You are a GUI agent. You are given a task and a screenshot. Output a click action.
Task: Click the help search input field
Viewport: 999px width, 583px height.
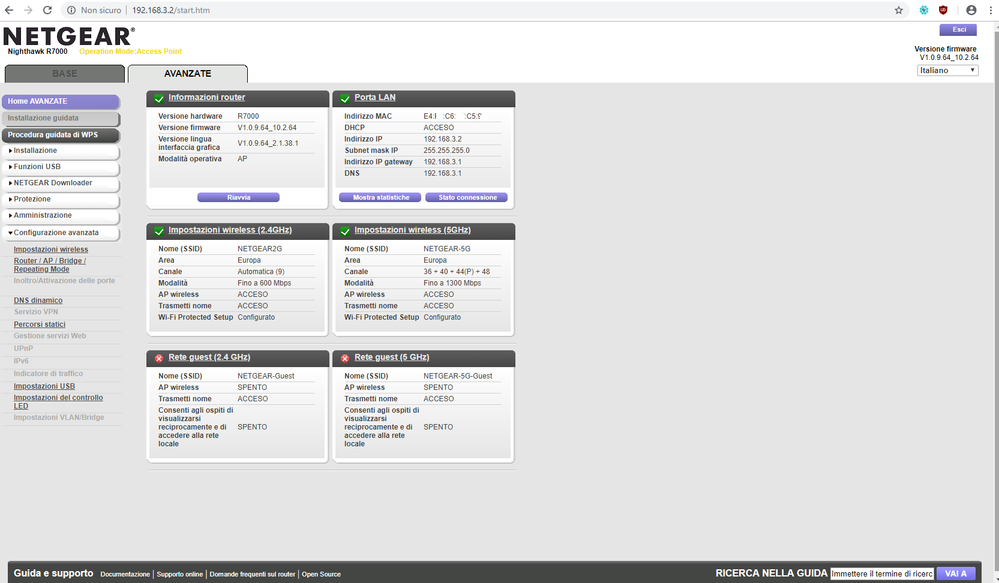(x=882, y=573)
